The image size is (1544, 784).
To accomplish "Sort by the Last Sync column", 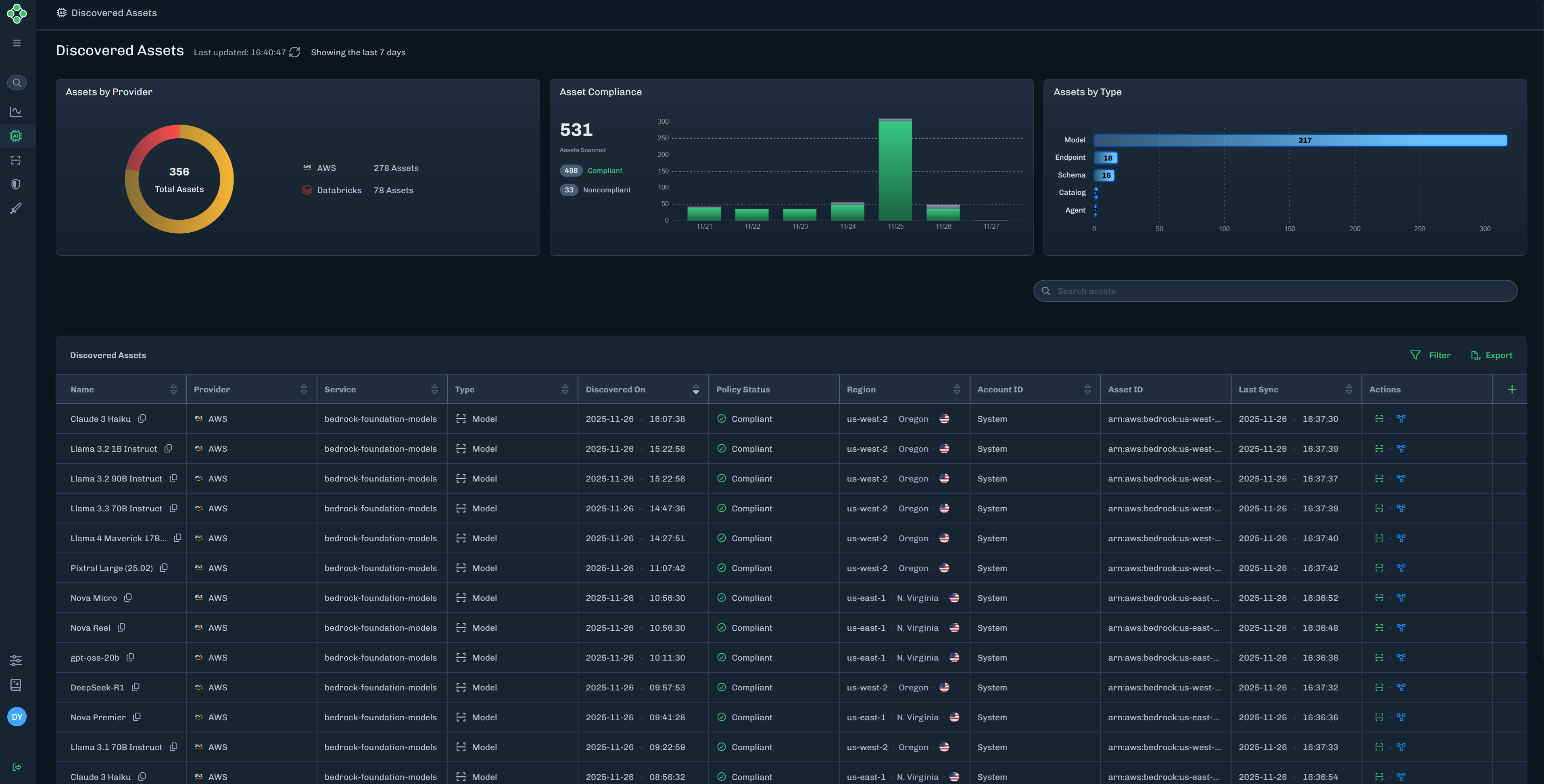I will 1349,390.
